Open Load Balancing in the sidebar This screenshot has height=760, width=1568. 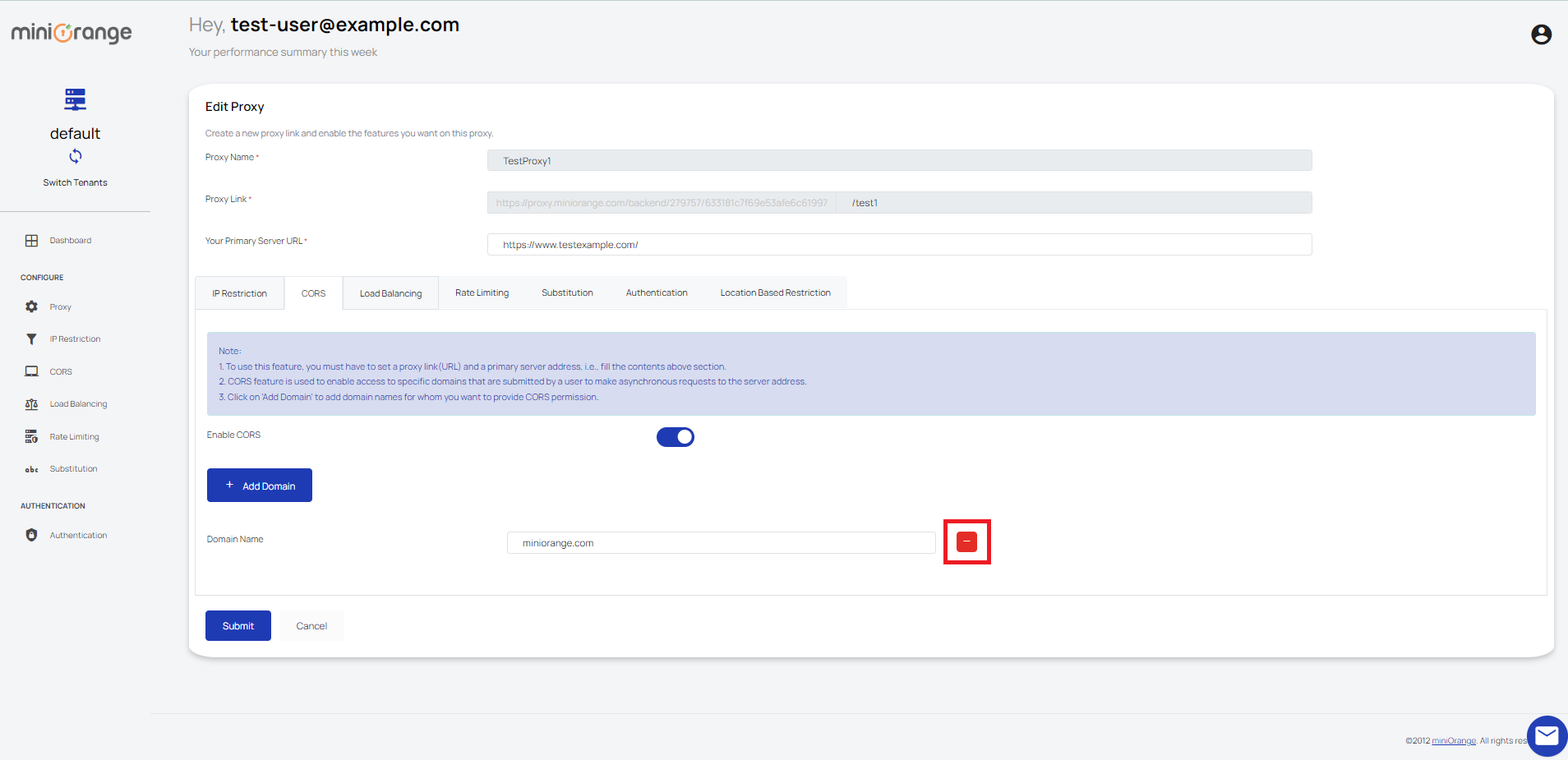[x=78, y=404]
